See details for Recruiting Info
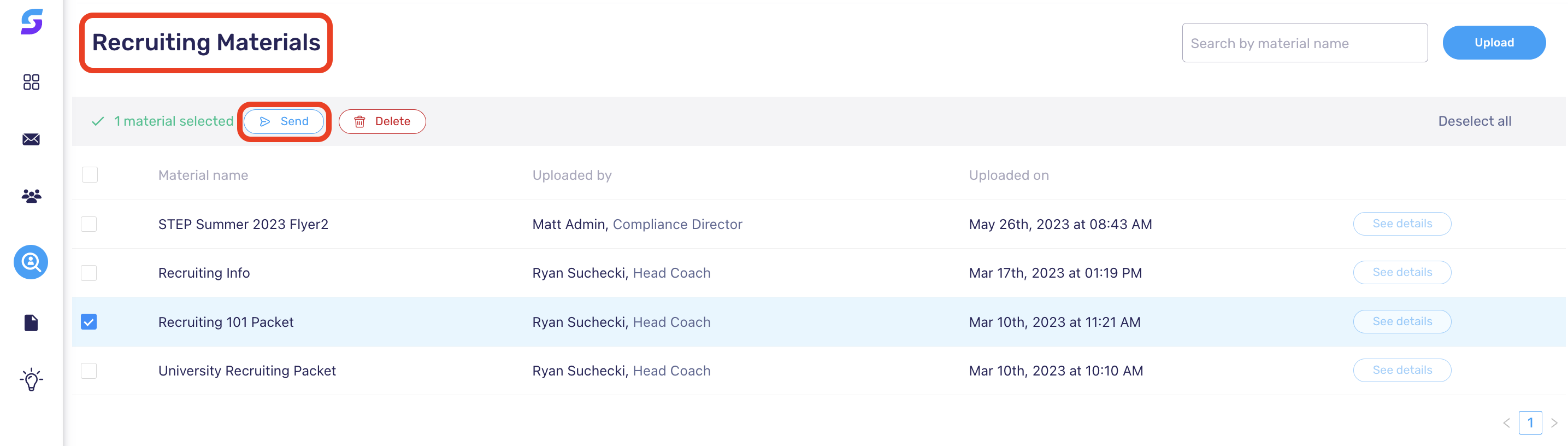Screen dimensions: 1568x446 [1402, 272]
